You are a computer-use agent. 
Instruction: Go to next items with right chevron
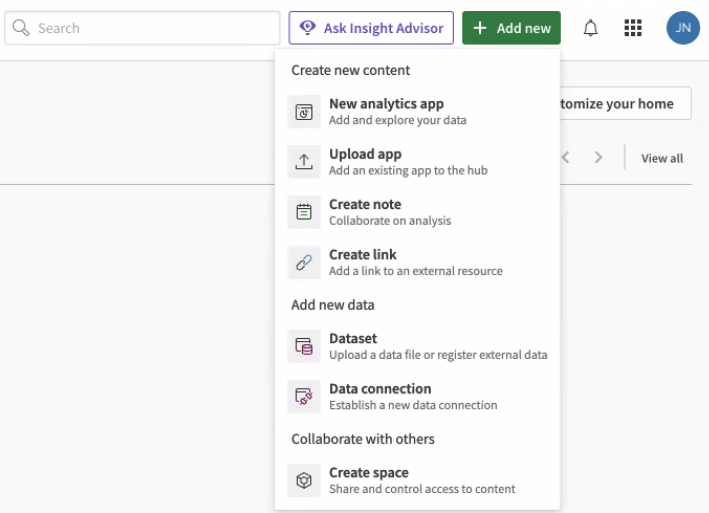(598, 157)
